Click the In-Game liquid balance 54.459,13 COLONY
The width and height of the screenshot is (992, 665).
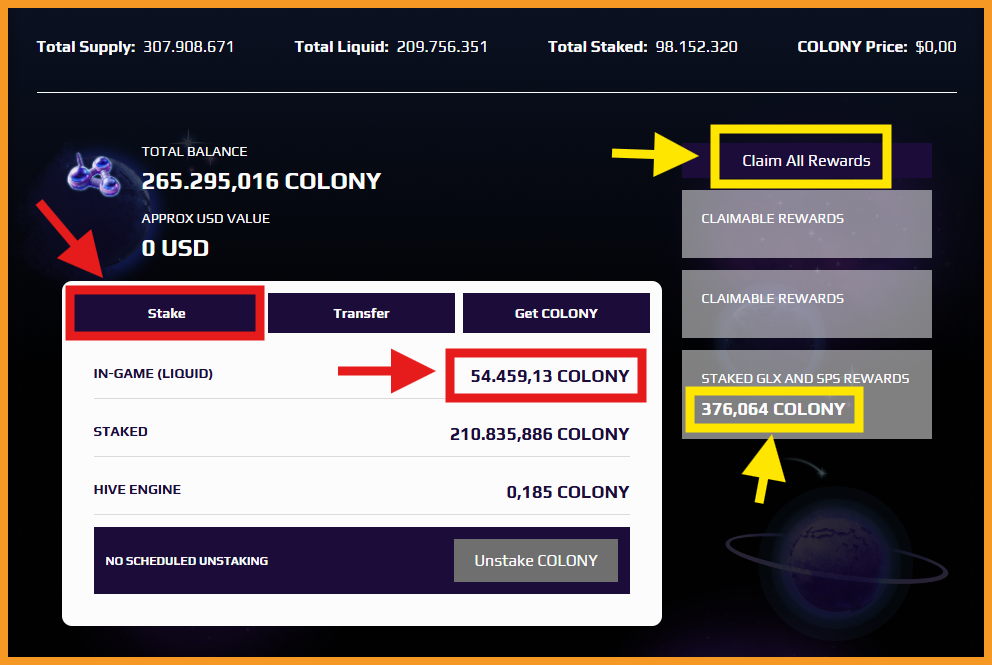(x=550, y=376)
